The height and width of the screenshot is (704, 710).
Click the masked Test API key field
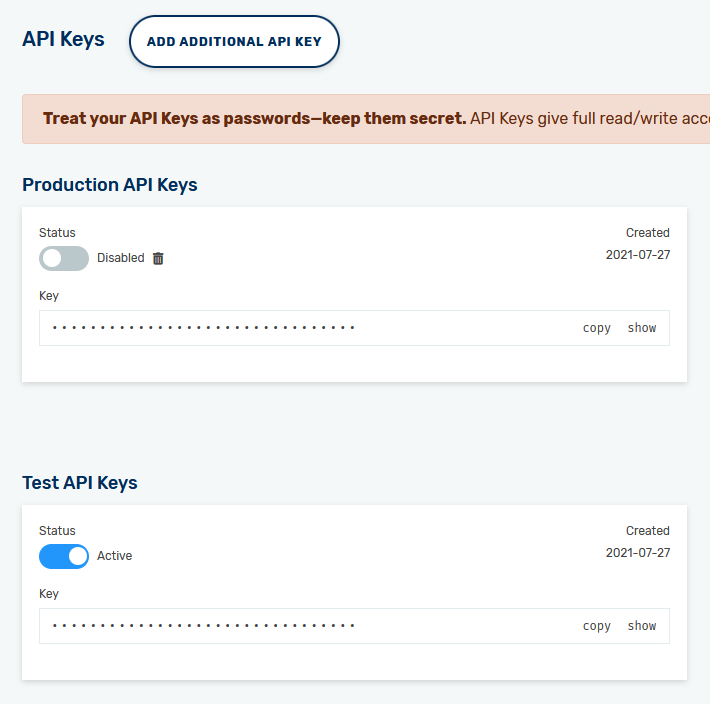(x=354, y=626)
